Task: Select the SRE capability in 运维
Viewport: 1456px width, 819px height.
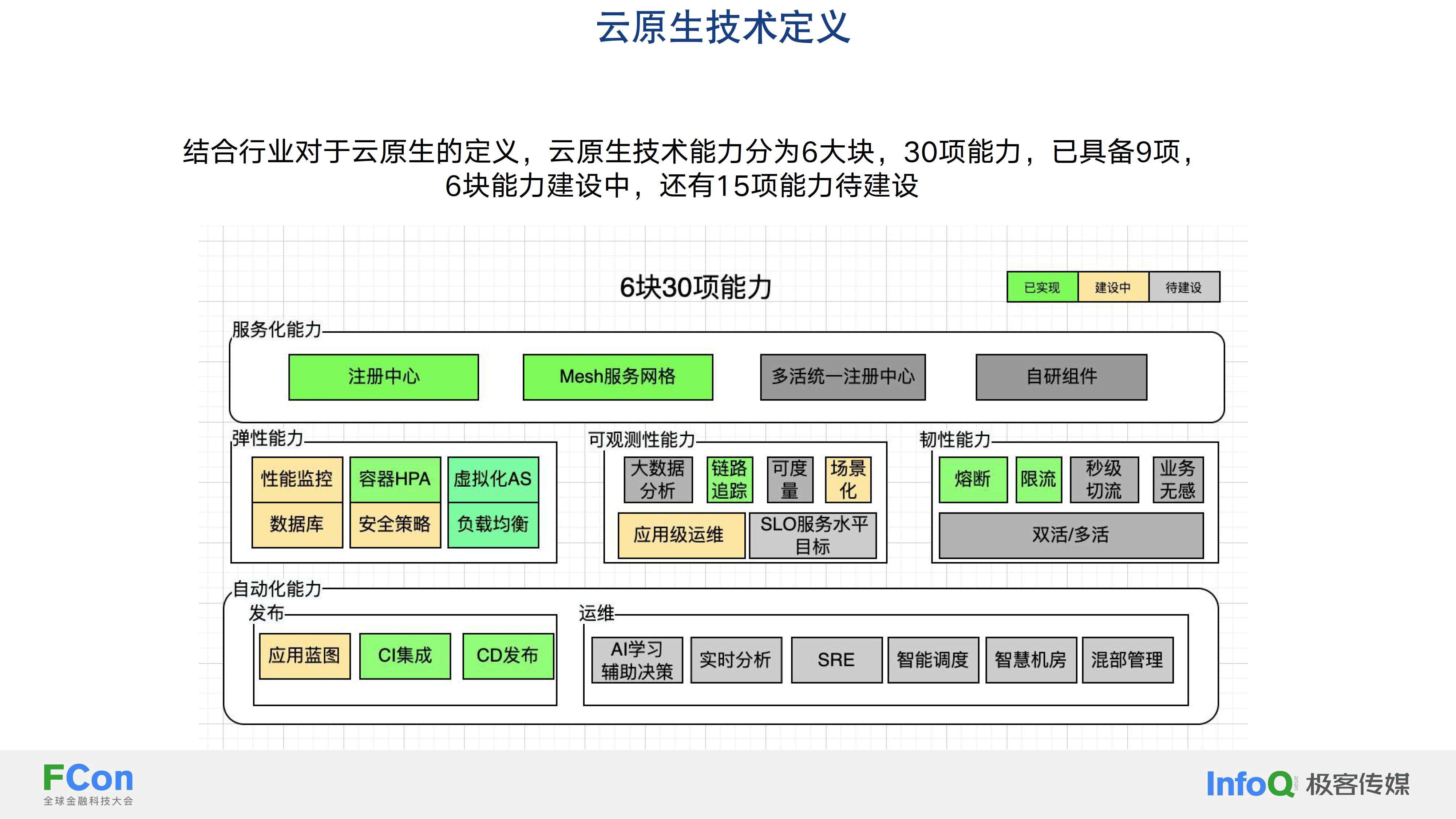Action: click(x=836, y=659)
